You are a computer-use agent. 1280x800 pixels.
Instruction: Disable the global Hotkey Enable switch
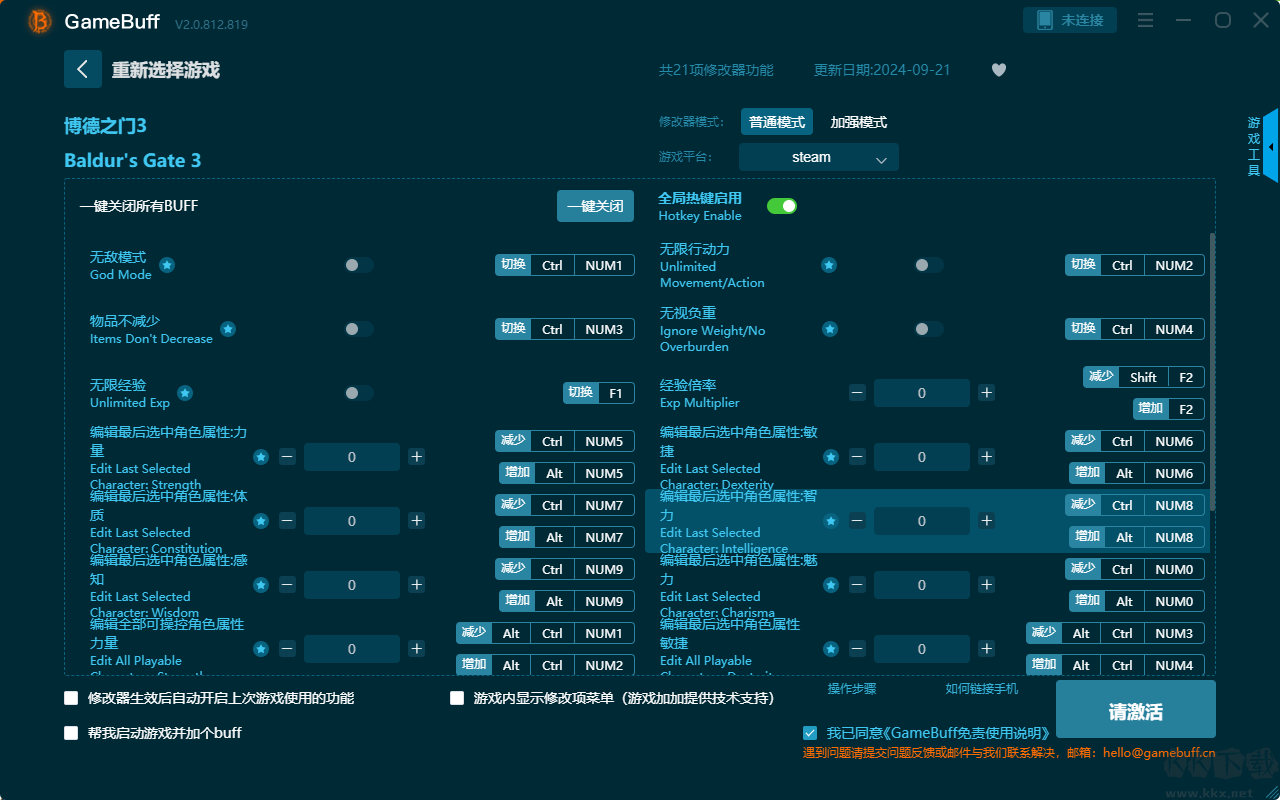point(782,206)
